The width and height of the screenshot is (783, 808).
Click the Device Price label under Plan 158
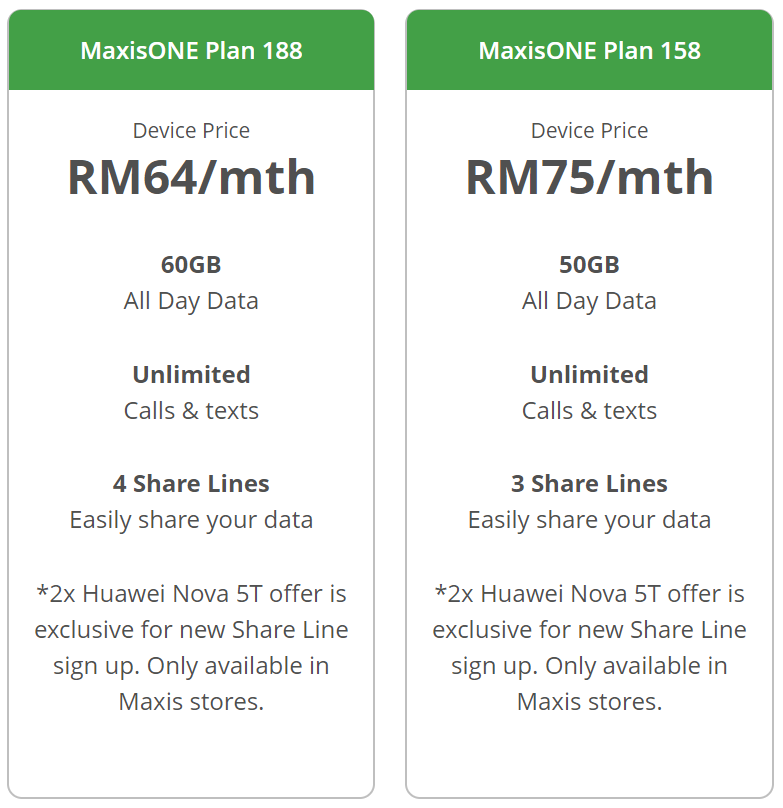coord(589,131)
